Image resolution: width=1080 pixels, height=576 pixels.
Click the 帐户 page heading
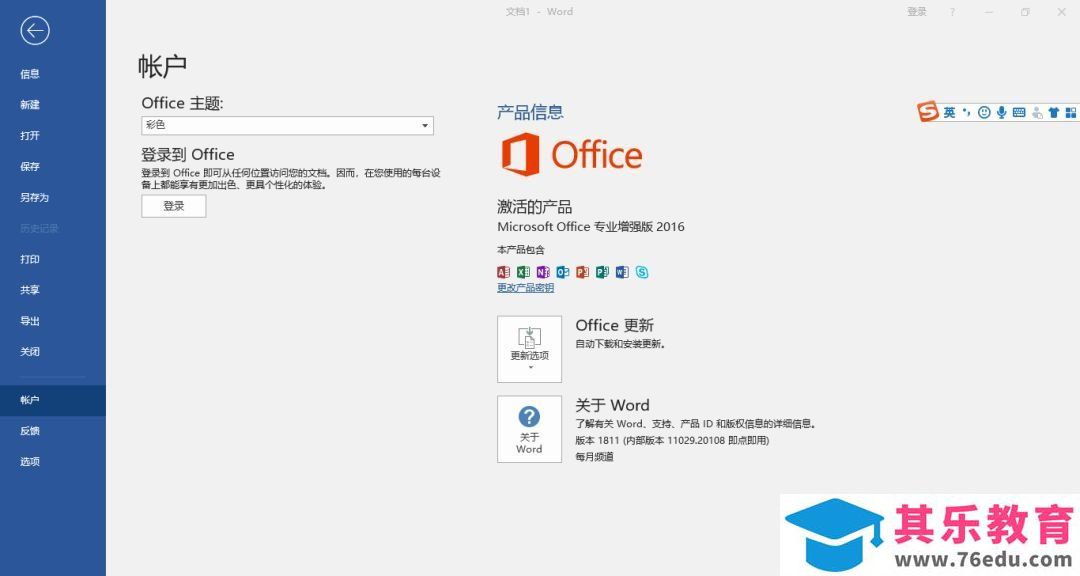(163, 66)
